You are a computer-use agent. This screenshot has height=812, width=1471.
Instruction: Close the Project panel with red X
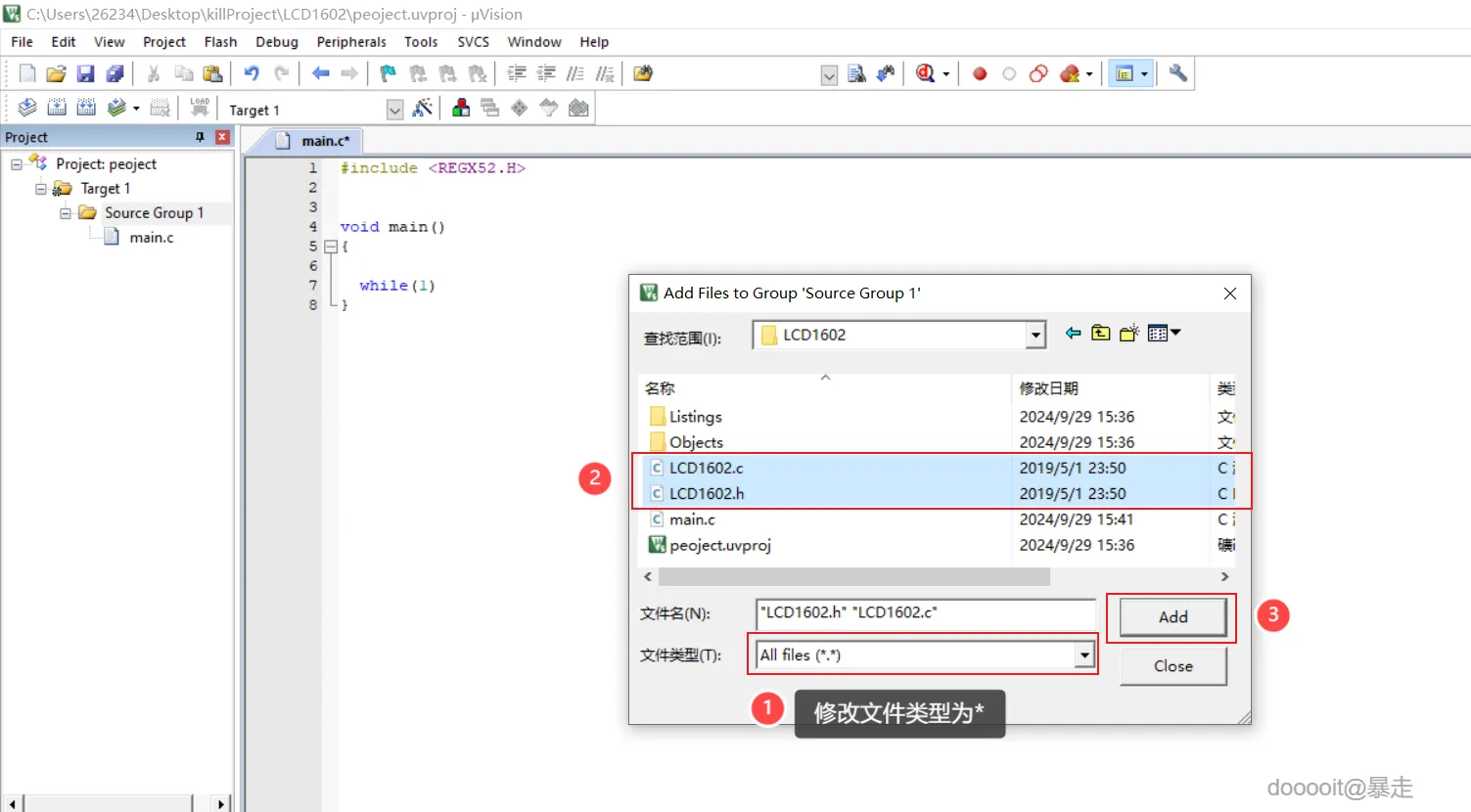[x=222, y=137]
